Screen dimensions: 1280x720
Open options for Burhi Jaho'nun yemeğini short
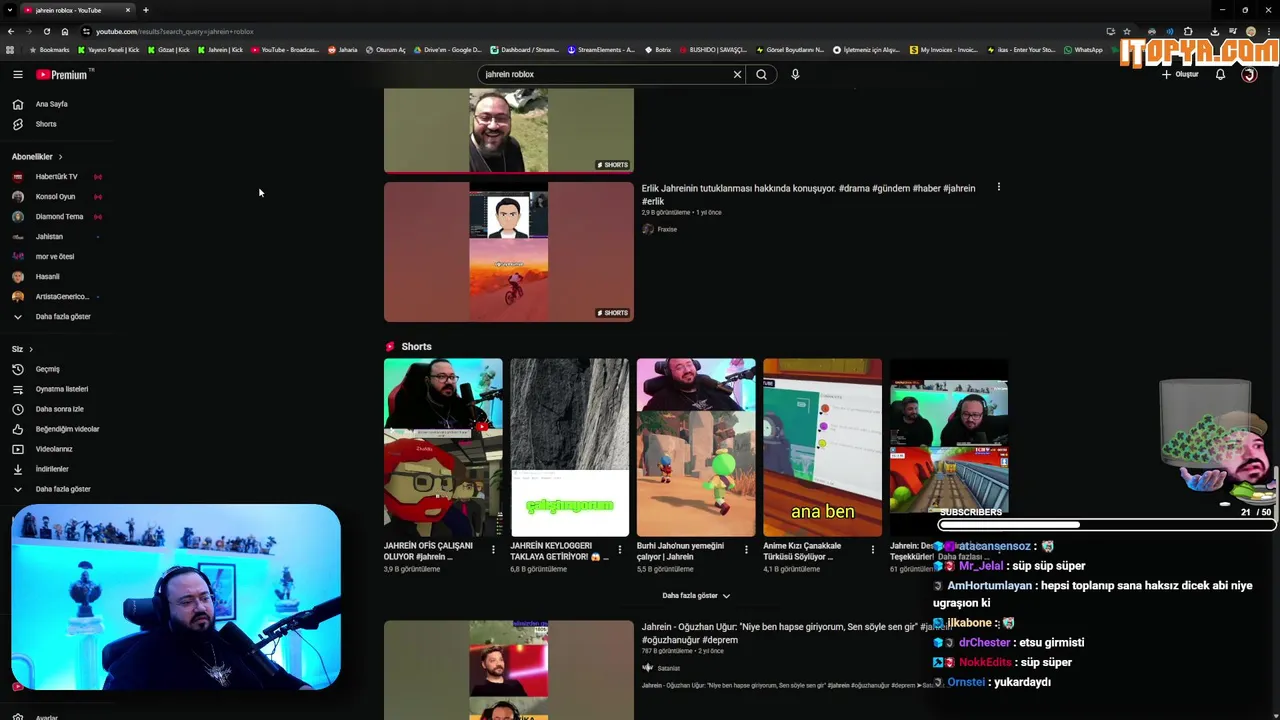click(x=746, y=549)
